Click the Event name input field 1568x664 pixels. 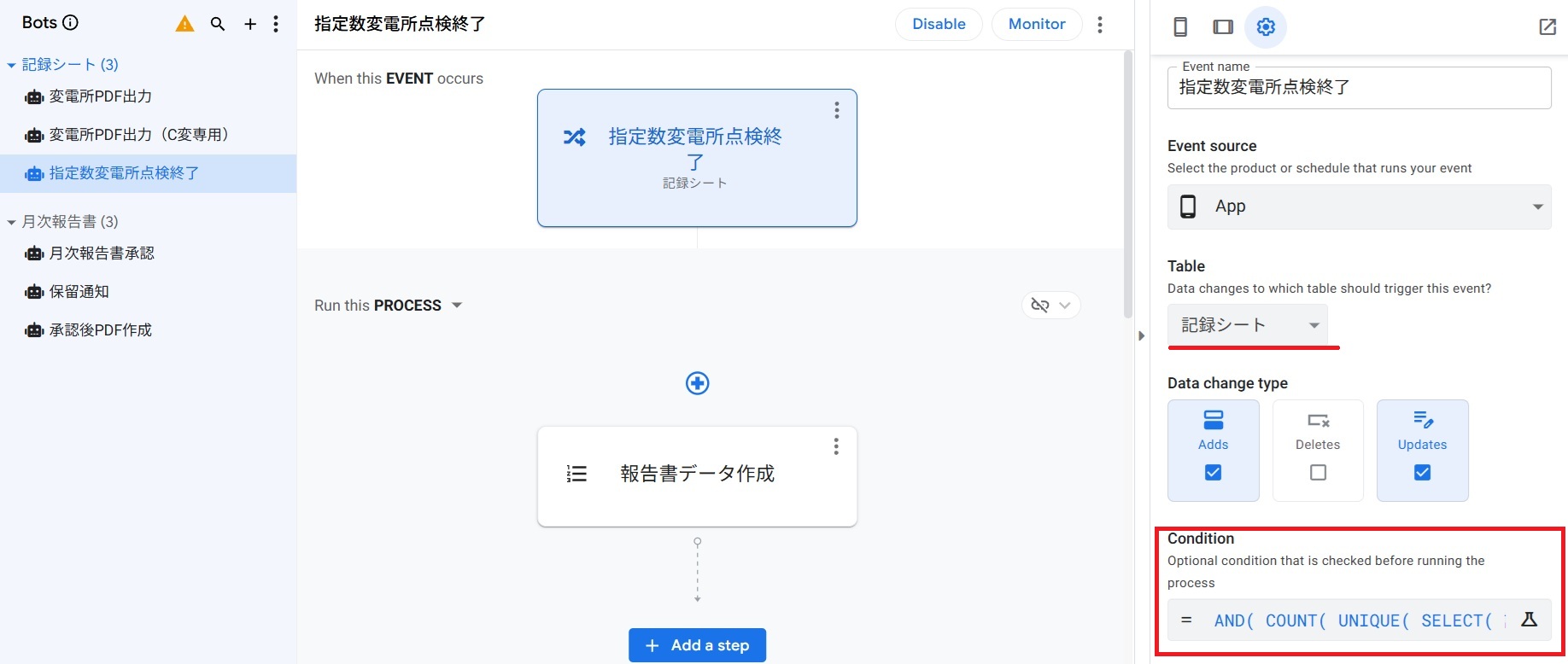1358,88
